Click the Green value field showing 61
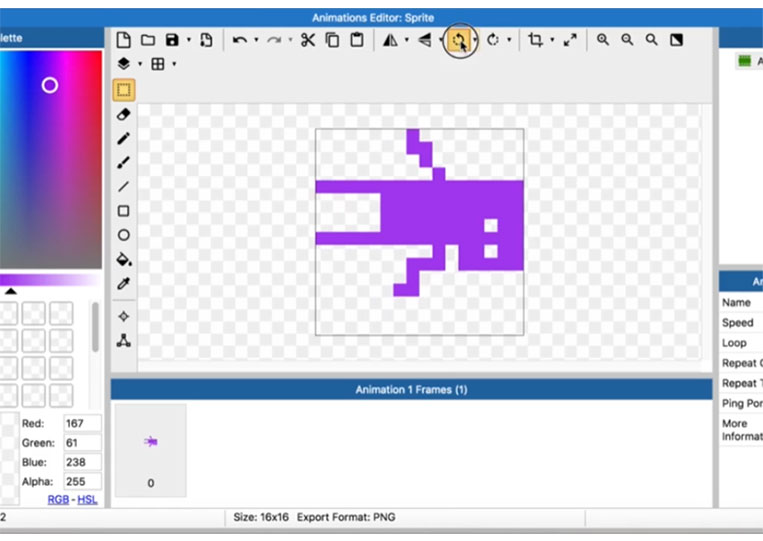 (82, 443)
